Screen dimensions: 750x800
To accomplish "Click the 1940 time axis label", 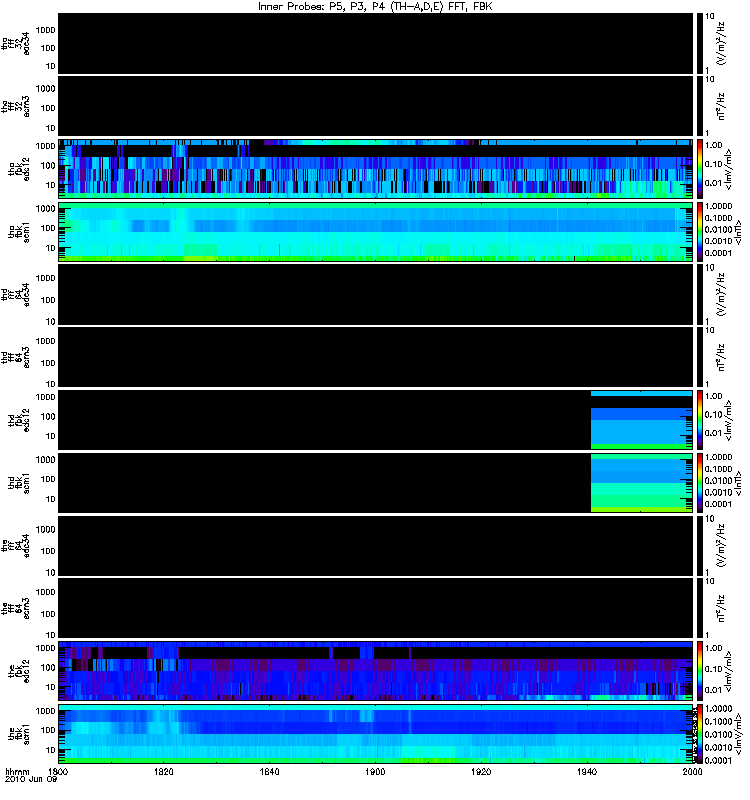I will [587, 771].
